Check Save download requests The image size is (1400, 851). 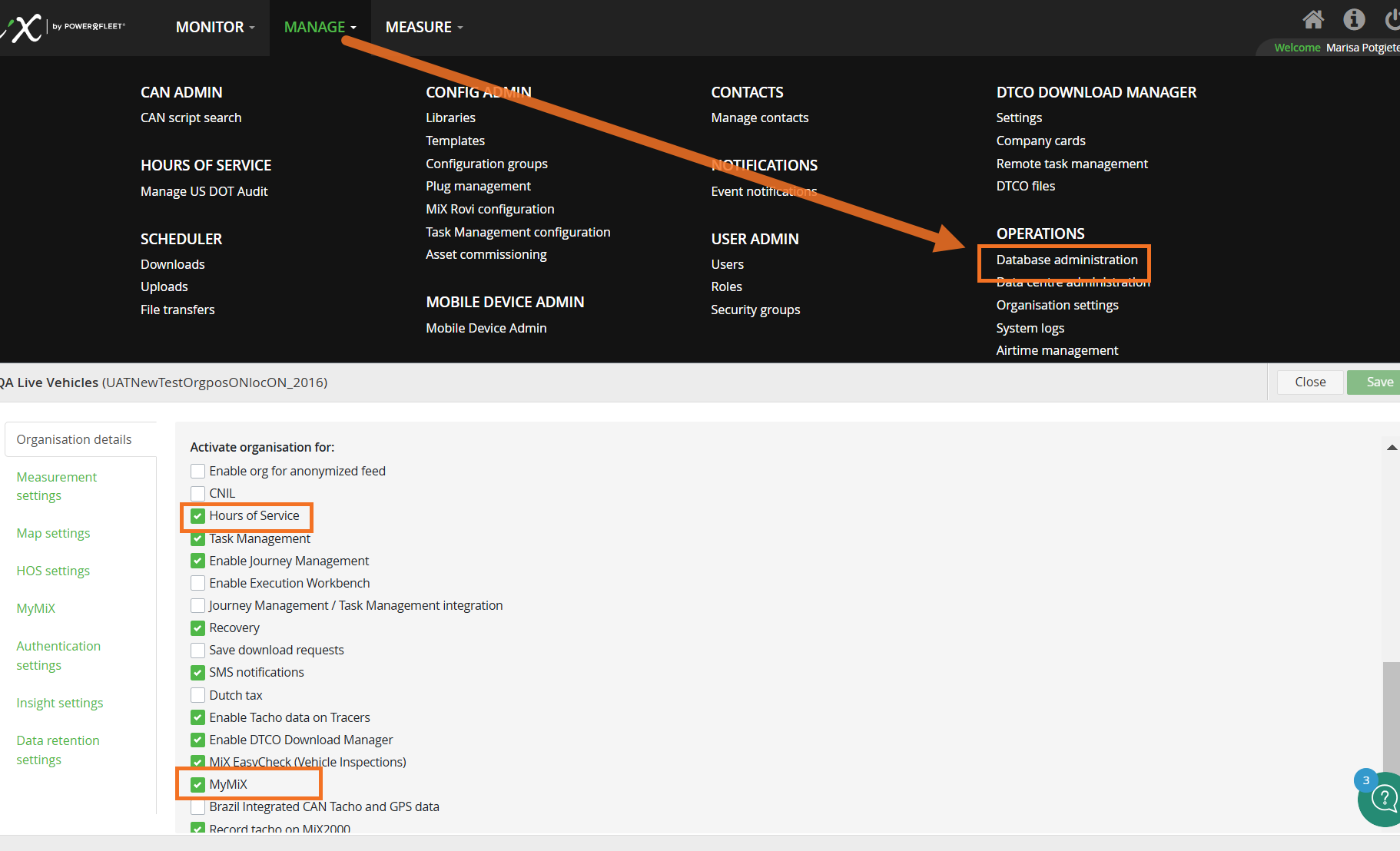click(x=197, y=650)
